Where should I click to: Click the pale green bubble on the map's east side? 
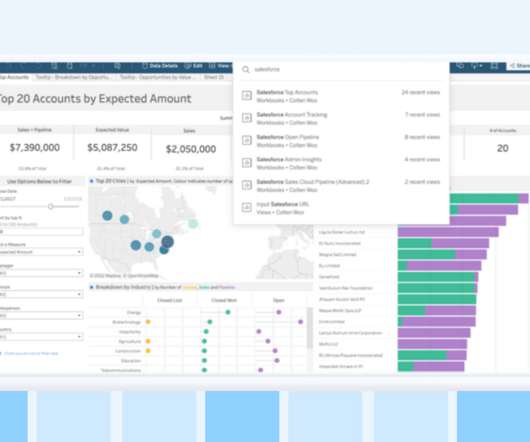[x=193, y=223]
